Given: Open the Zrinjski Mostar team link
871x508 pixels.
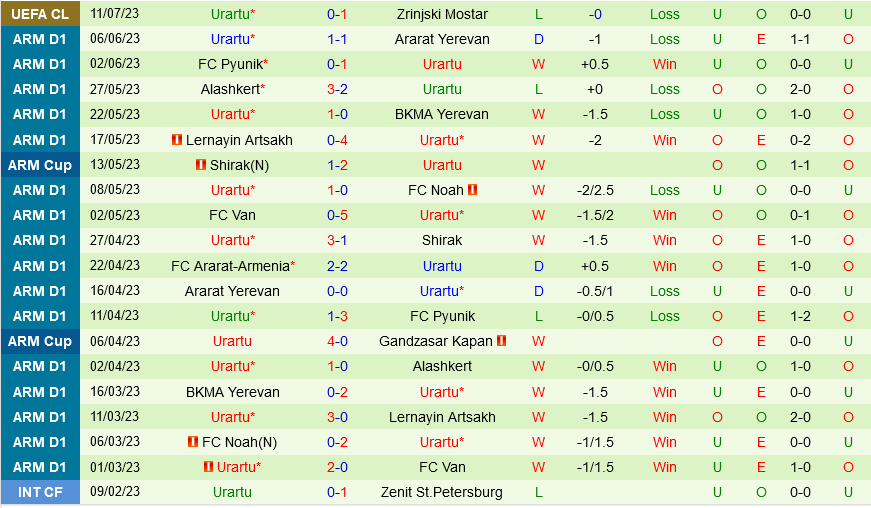Looking at the screenshot, I should [x=442, y=14].
